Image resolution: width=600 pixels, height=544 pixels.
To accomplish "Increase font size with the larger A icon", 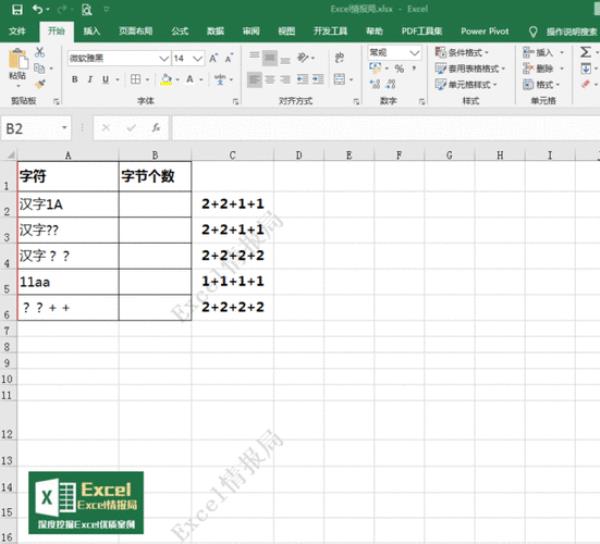I will [x=213, y=58].
